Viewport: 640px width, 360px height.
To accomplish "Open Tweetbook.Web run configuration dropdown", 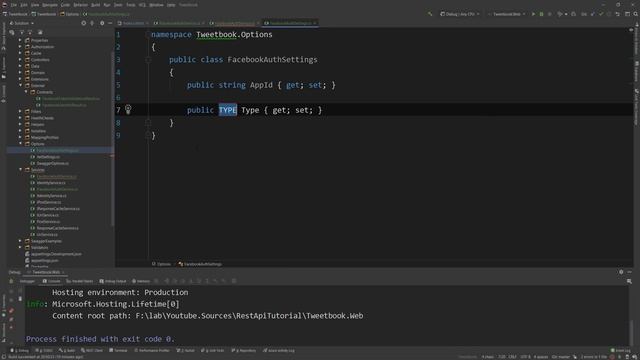I will [x=507, y=14].
